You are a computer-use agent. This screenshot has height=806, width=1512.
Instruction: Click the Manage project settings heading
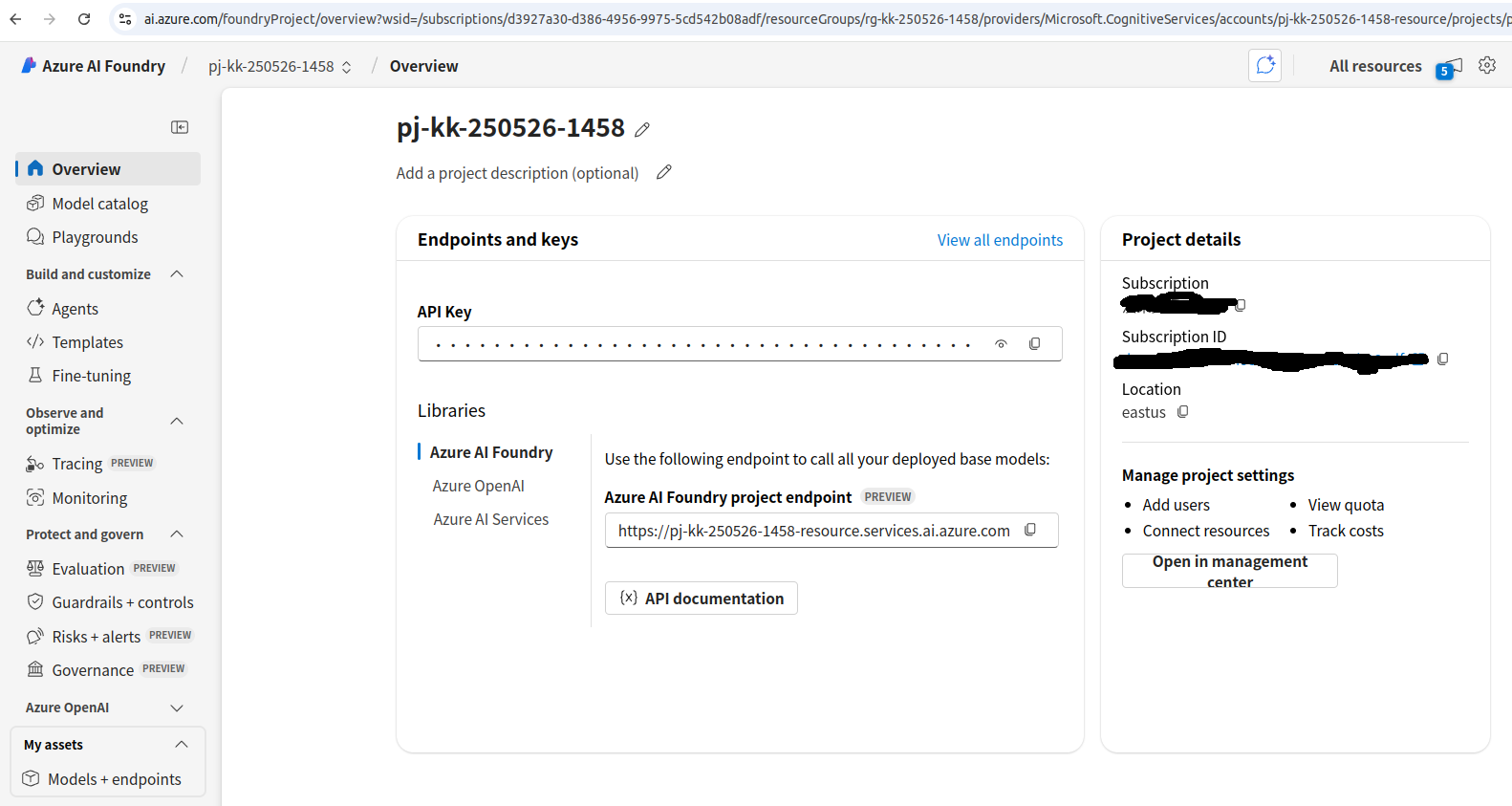pos(1208,475)
